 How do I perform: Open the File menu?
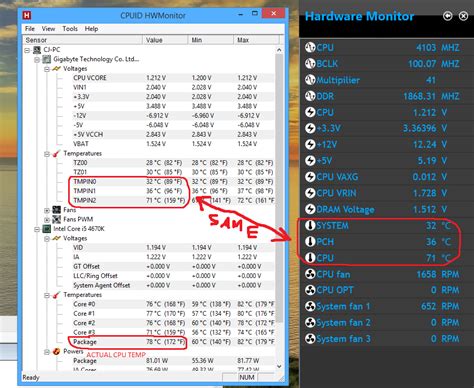coord(30,29)
